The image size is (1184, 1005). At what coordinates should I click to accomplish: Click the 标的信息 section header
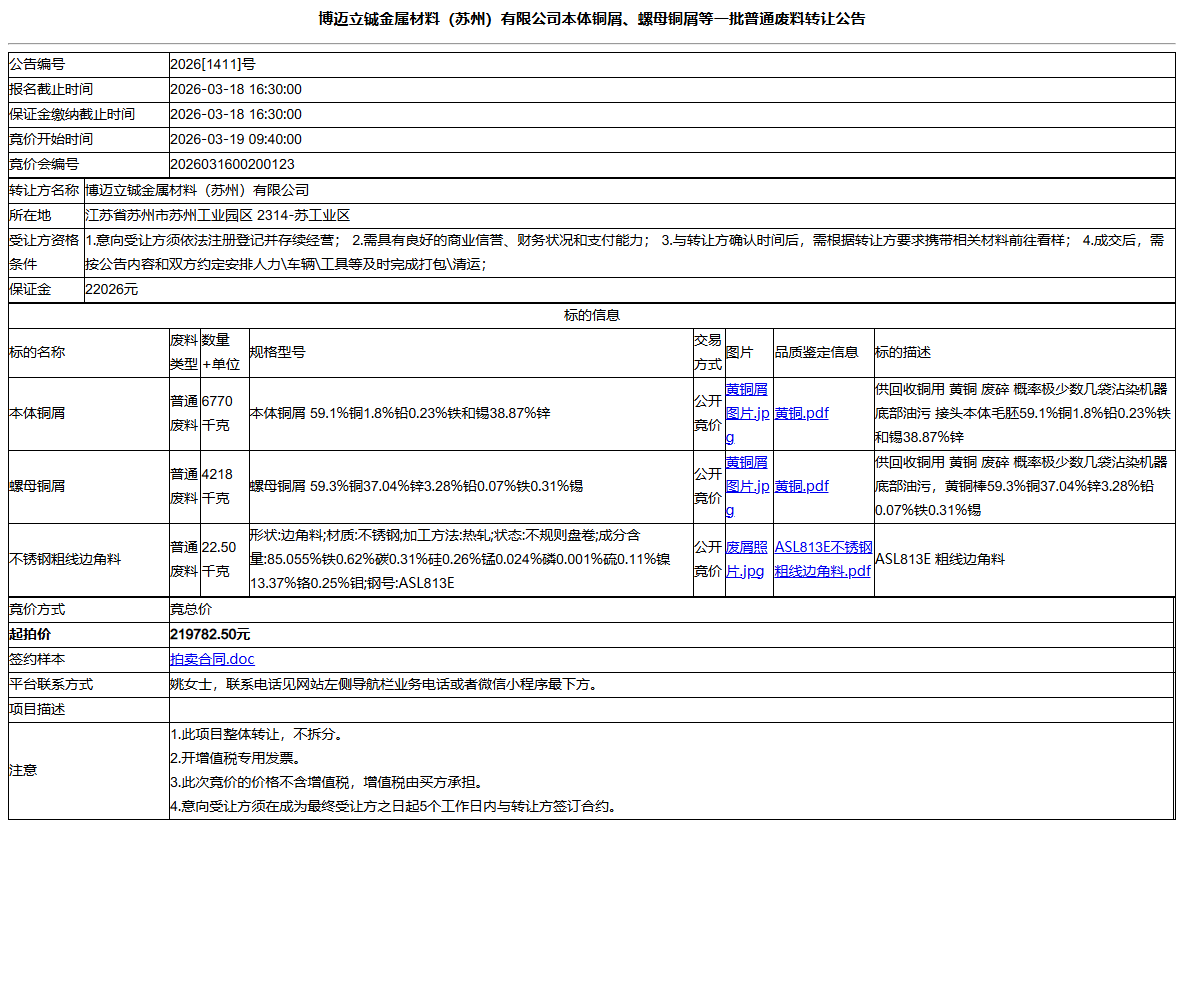[591, 314]
